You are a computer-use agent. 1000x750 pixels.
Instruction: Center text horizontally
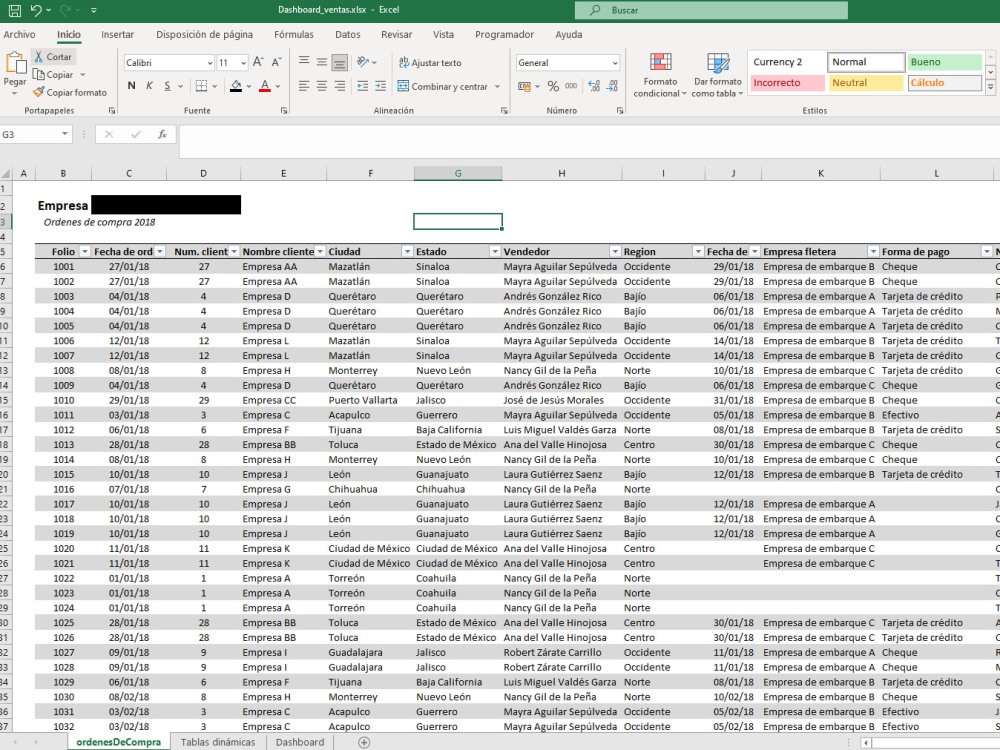tap(322, 85)
